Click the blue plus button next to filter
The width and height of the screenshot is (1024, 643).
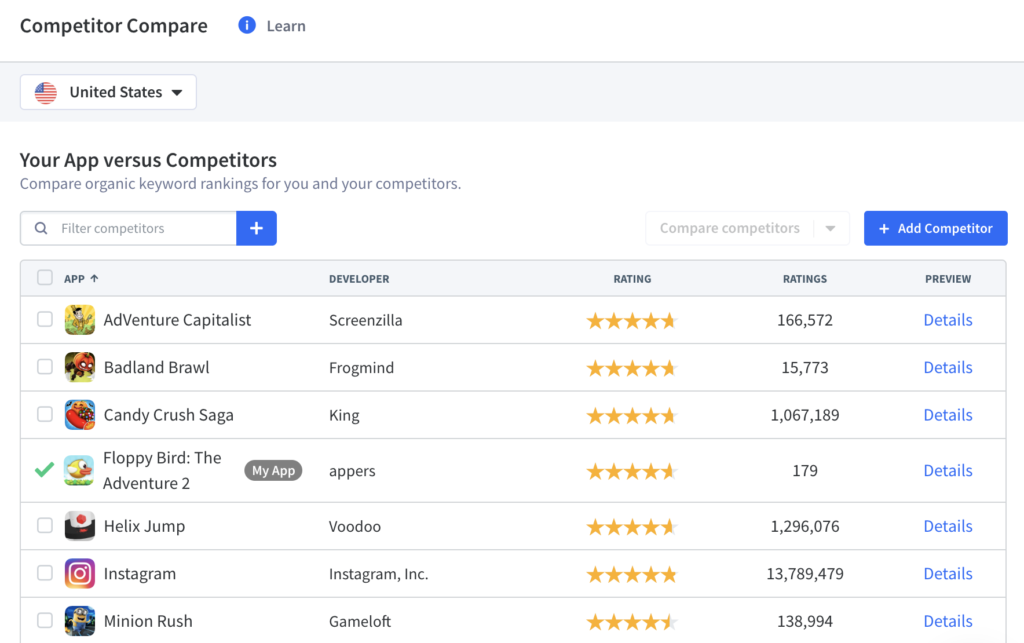(257, 228)
